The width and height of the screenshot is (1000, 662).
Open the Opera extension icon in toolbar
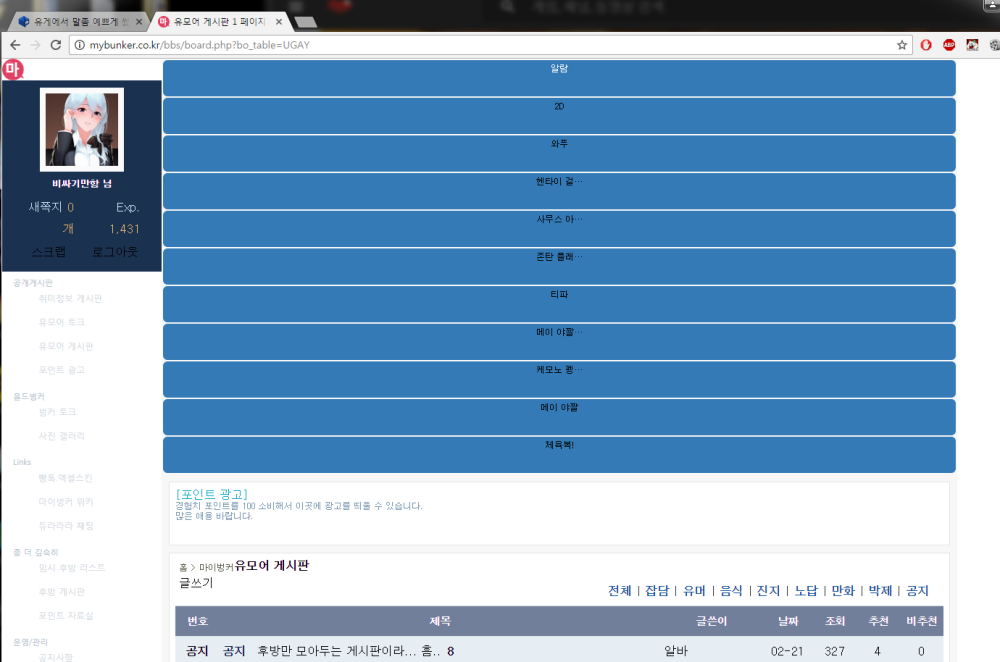(926, 45)
